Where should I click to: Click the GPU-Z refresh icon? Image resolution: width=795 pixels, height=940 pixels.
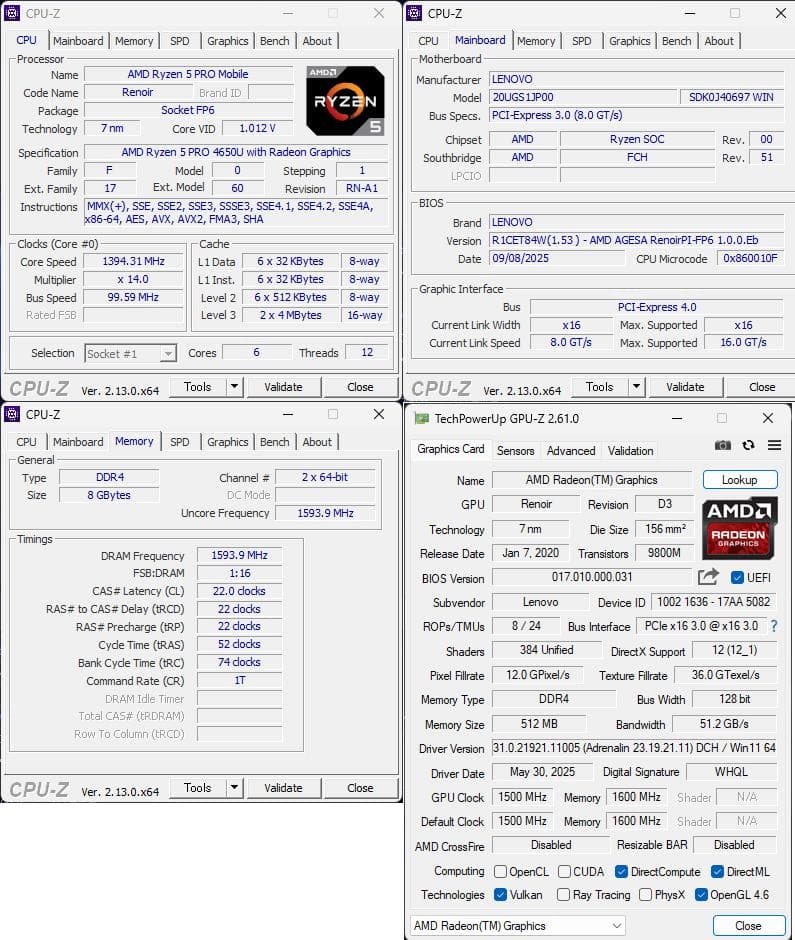(x=748, y=445)
